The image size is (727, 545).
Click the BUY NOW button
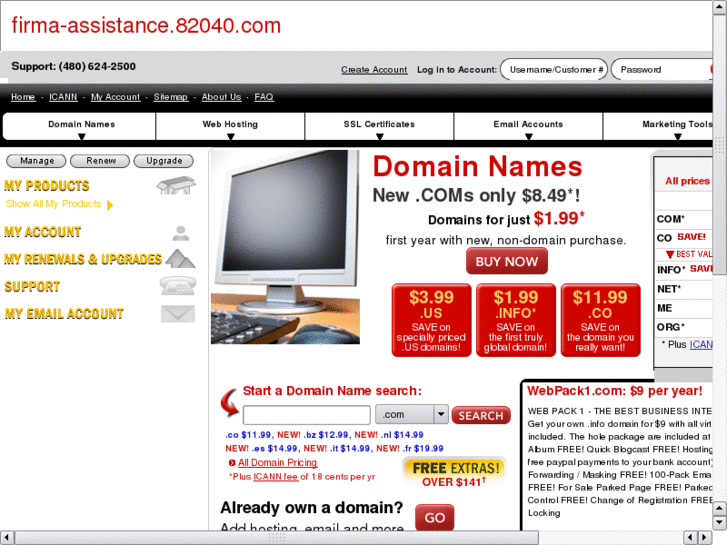[x=507, y=261]
